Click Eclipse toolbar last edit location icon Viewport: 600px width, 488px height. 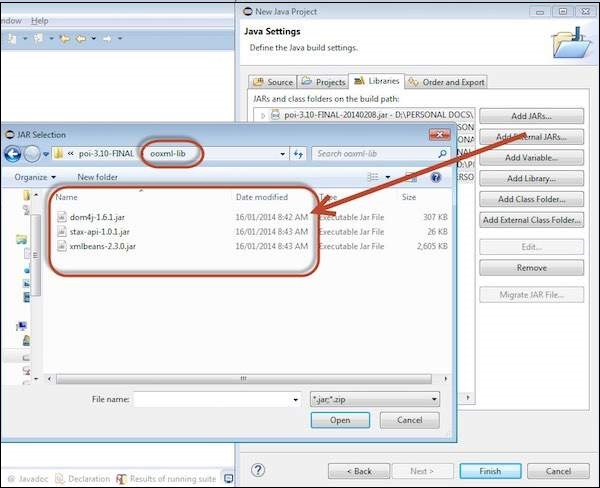[x=64, y=39]
